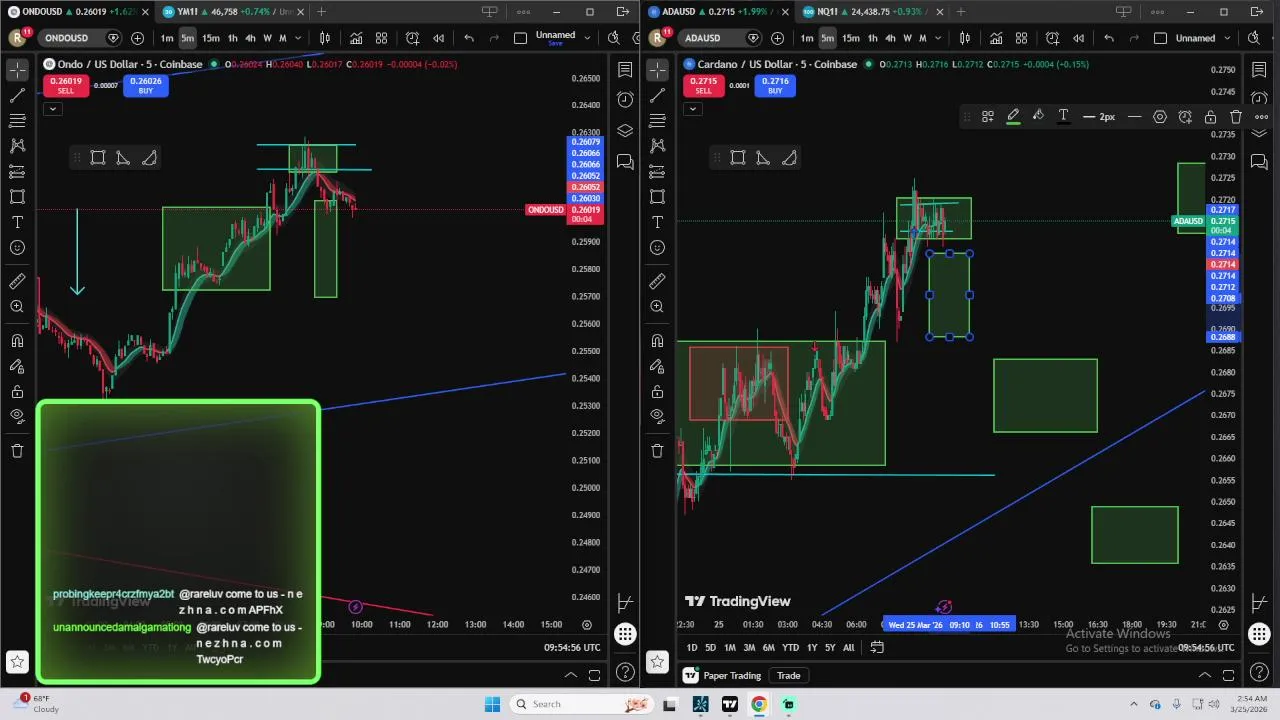Open drawing settings gear in floating toolbar
This screenshot has height=720, width=1280.
tap(1160, 117)
